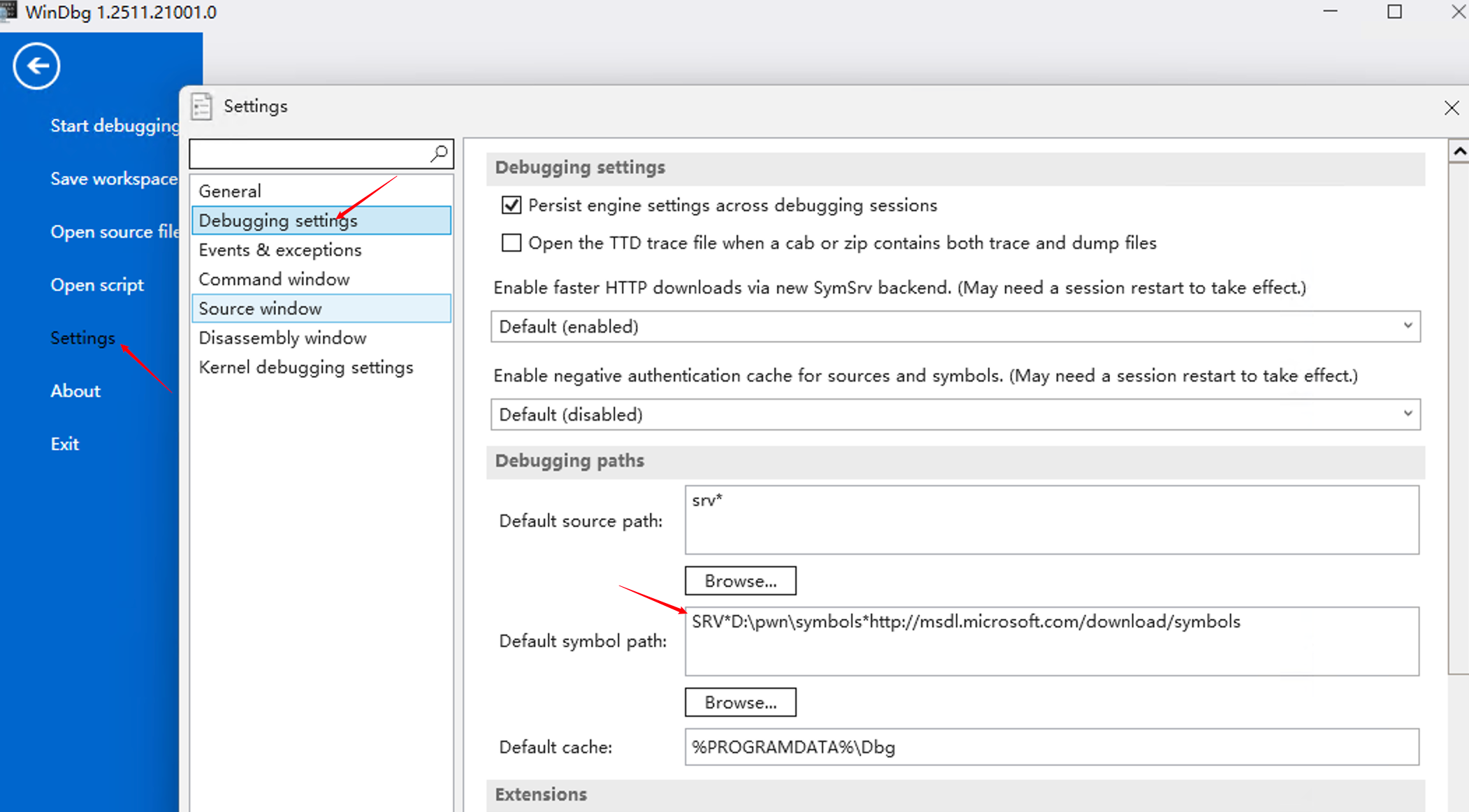Image resolution: width=1469 pixels, height=812 pixels.
Task: Click the back arrow circle icon
Action: pos(36,66)
